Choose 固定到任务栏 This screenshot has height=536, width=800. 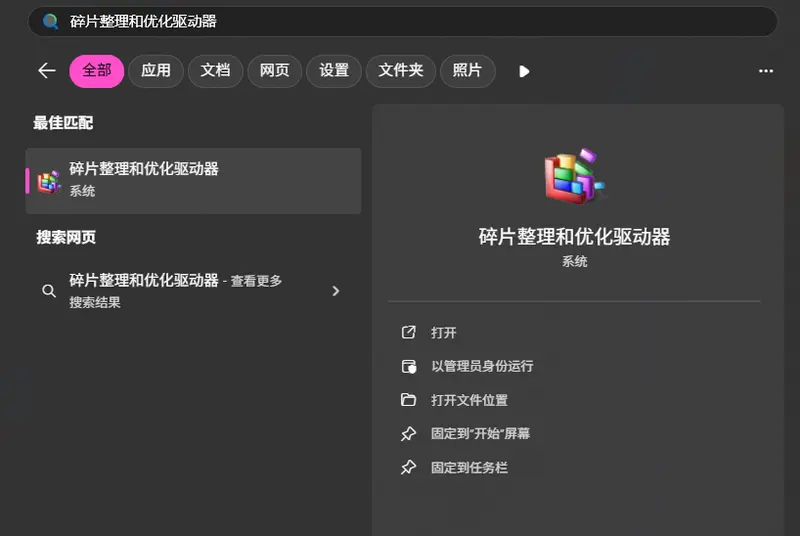[469, 467]
